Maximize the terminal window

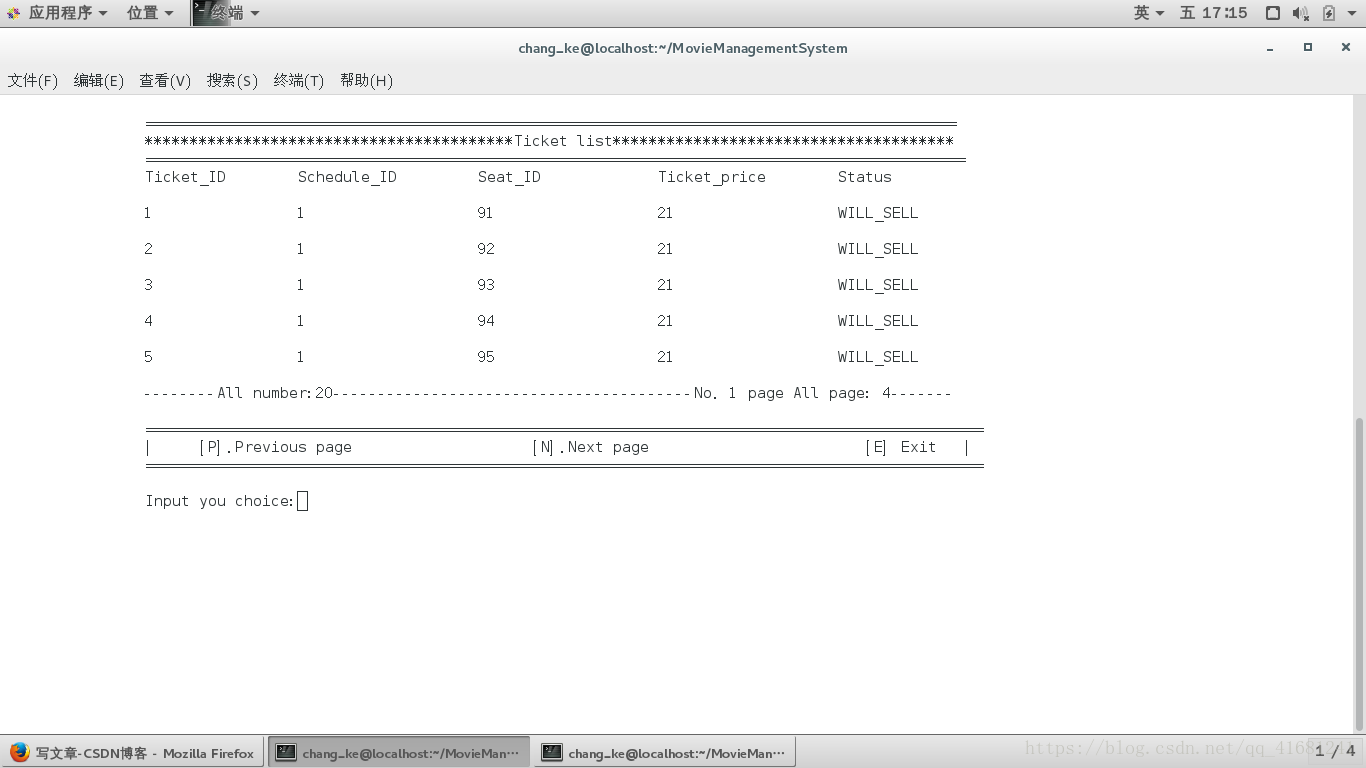[x=1307, y=47]
